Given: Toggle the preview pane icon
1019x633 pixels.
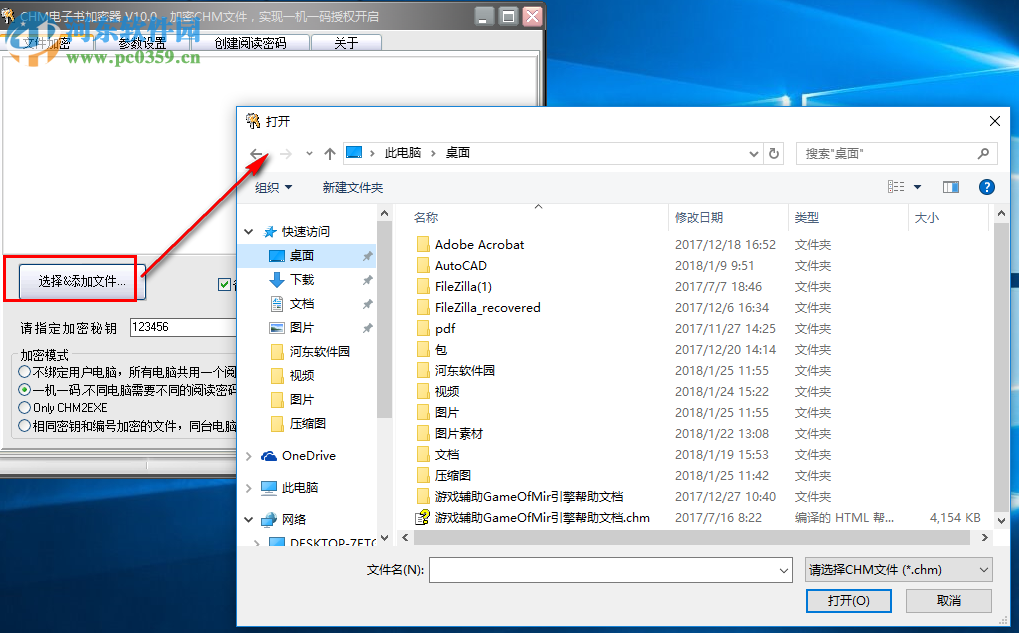Looking at the screenshot, I should tap(951, 187).
